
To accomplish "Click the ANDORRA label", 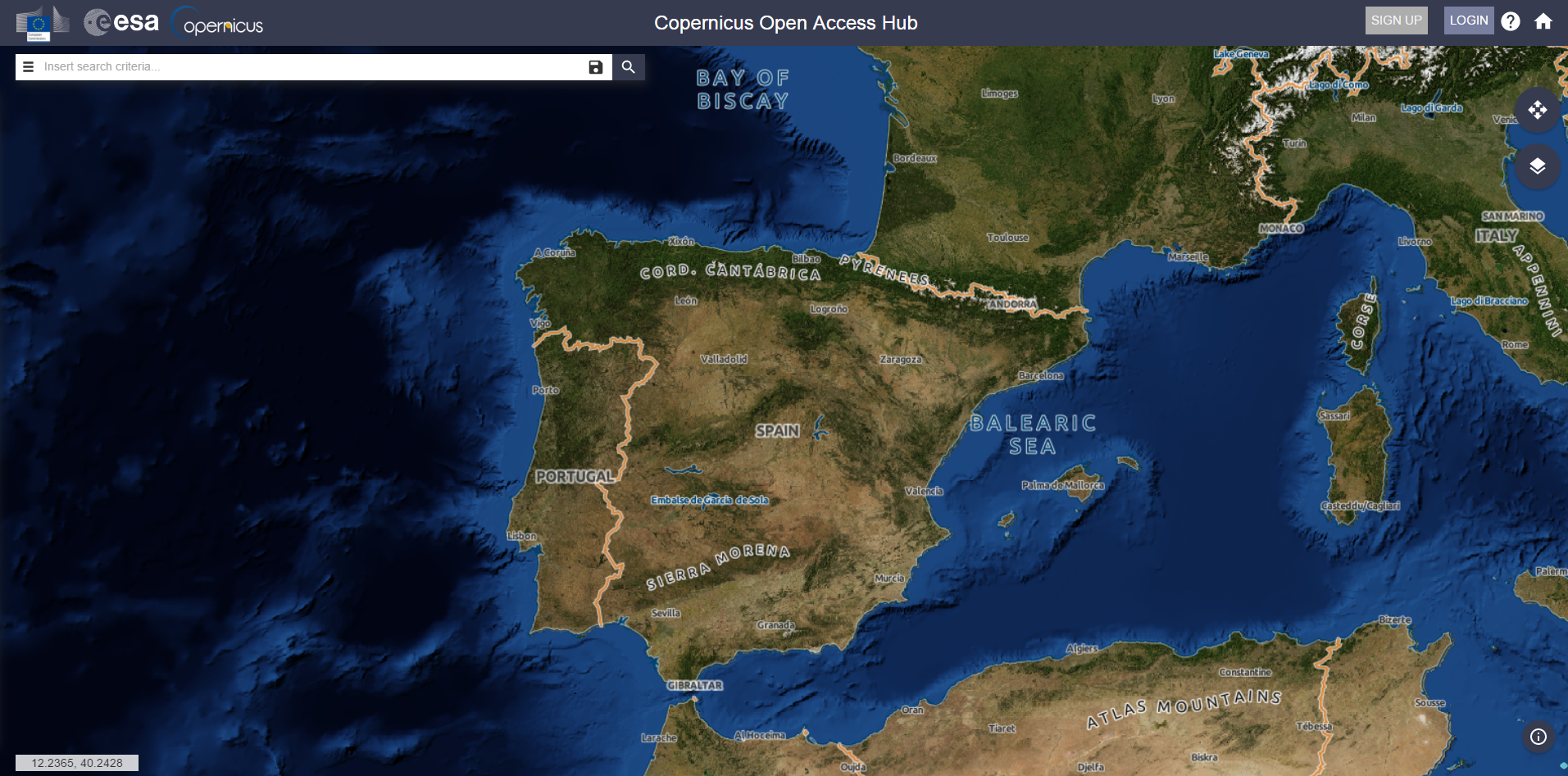I will click(1013, 304).
